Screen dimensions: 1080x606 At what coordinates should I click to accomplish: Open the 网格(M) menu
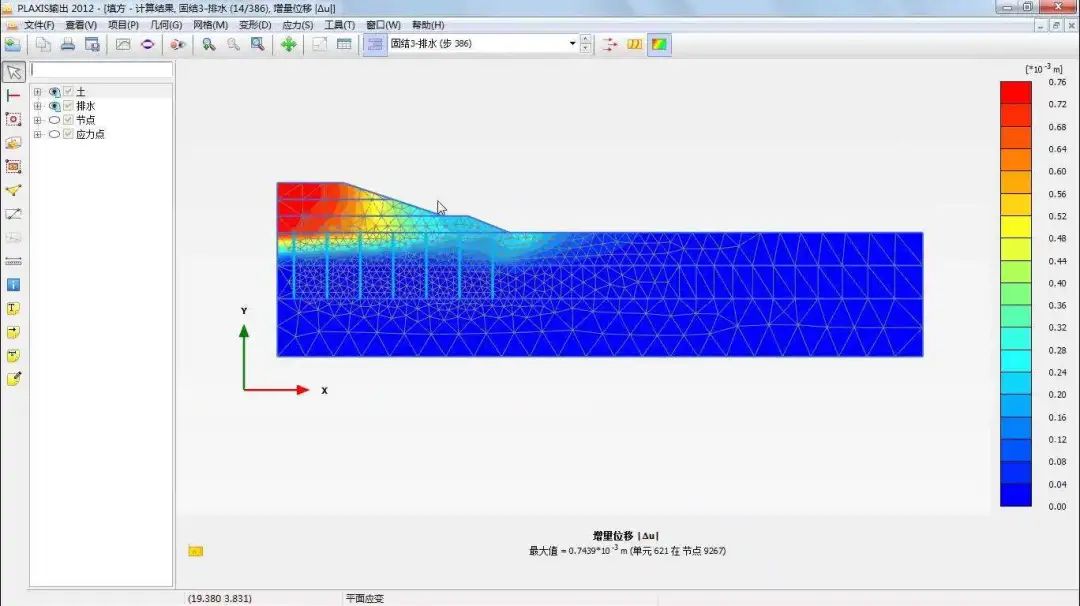[210, 25]
